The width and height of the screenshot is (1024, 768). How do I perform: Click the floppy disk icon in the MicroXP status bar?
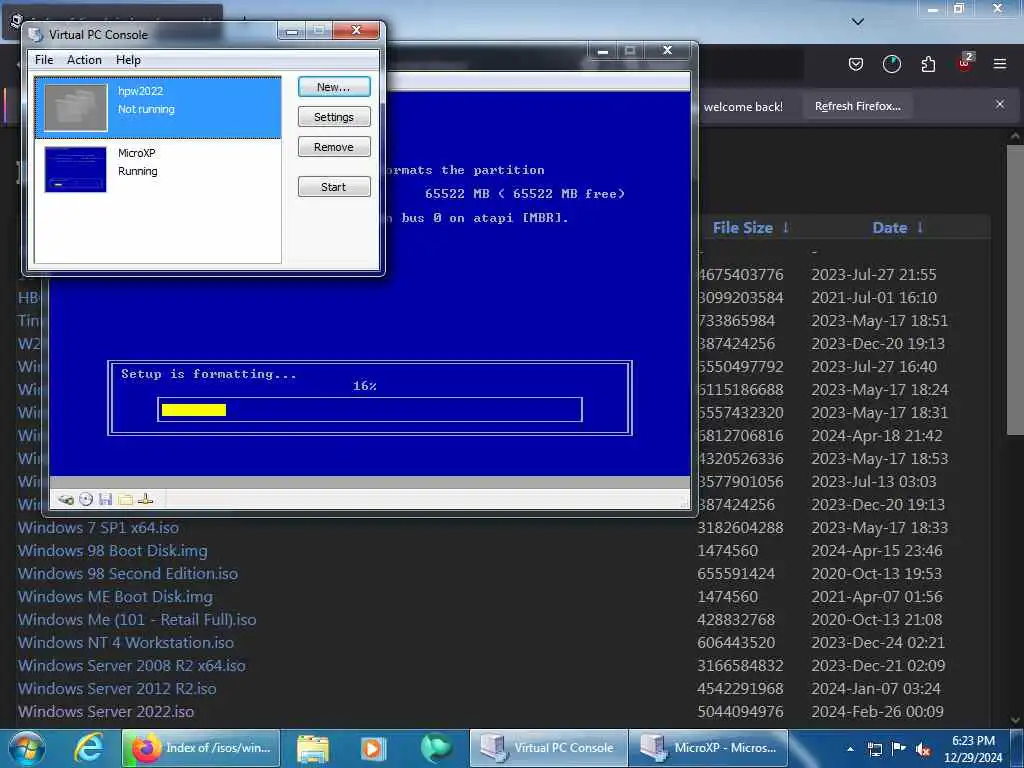click(105, 500)
